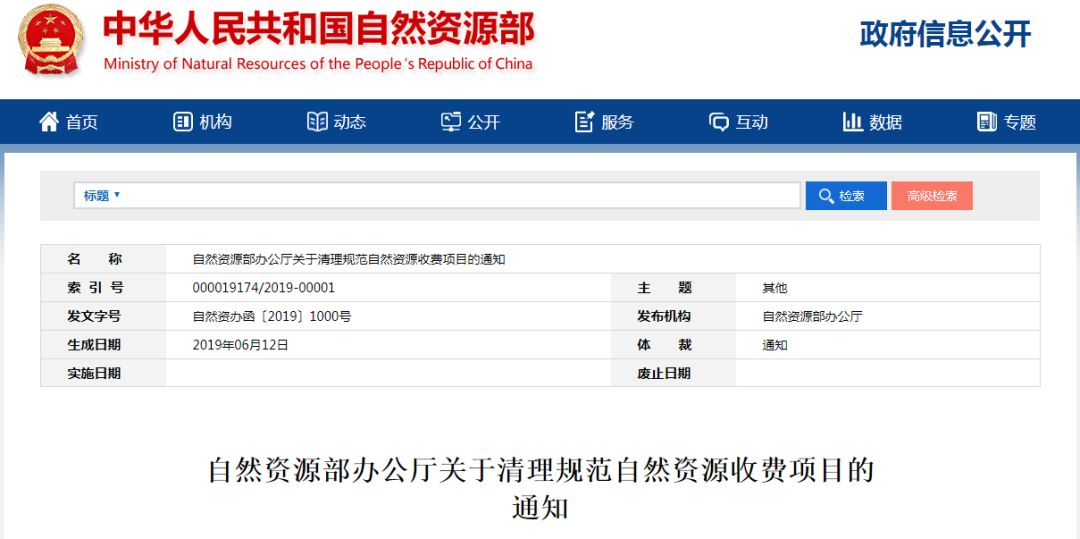The width and height of the screenshot is (1080, 539).
Task: Expand the 标题 search-type dropdown
Action: click(x=102, y=195)
